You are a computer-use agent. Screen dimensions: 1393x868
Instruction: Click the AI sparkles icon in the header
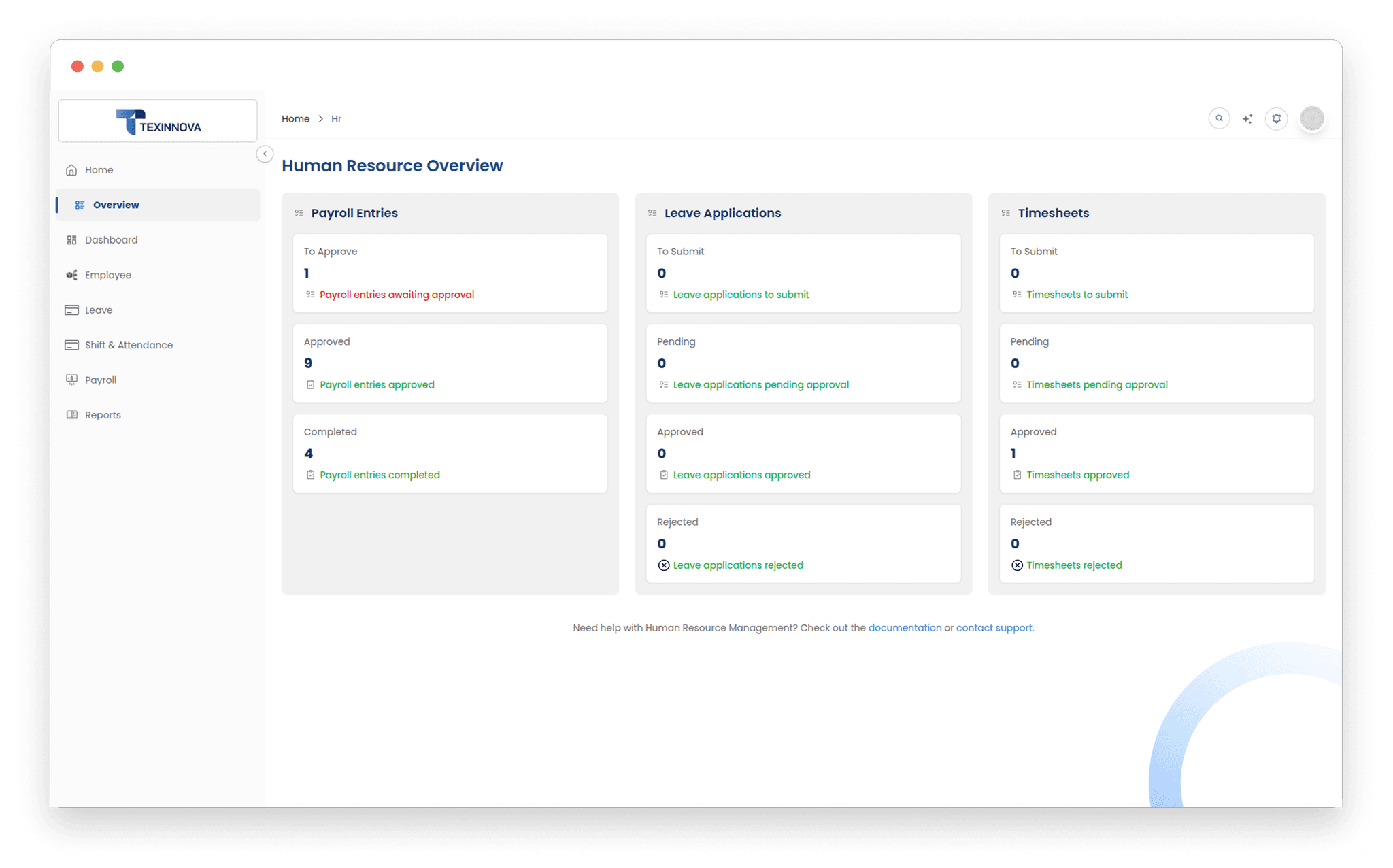(1247, 118)
